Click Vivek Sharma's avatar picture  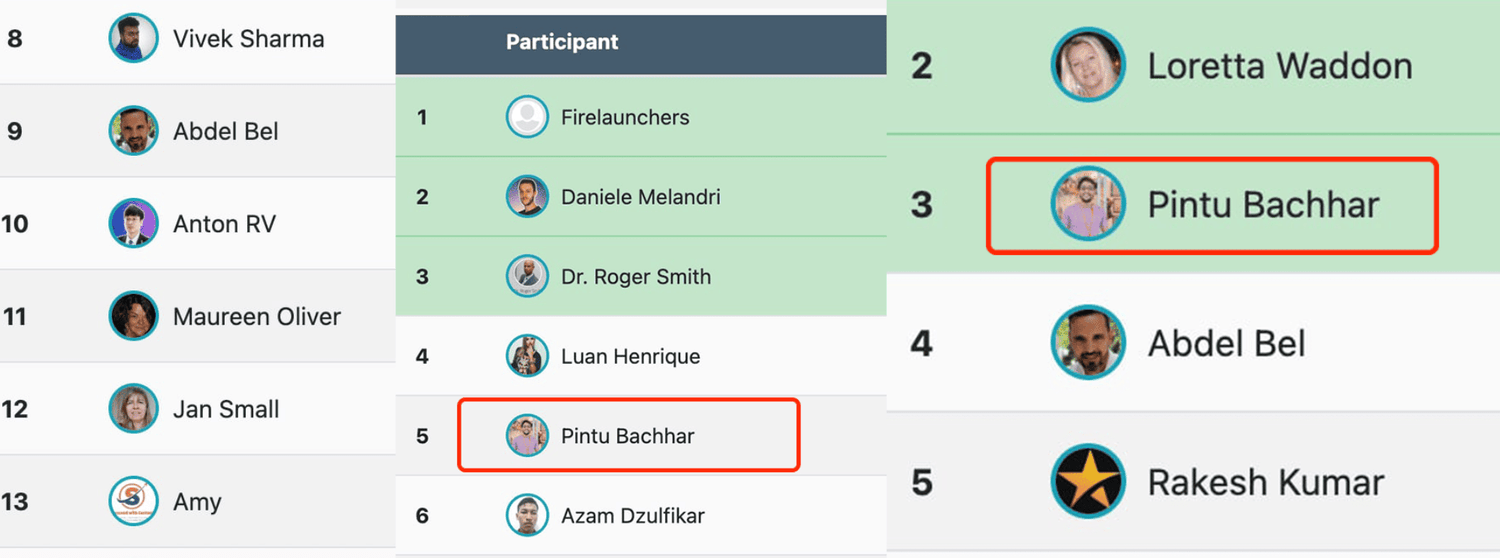(133, 39)
